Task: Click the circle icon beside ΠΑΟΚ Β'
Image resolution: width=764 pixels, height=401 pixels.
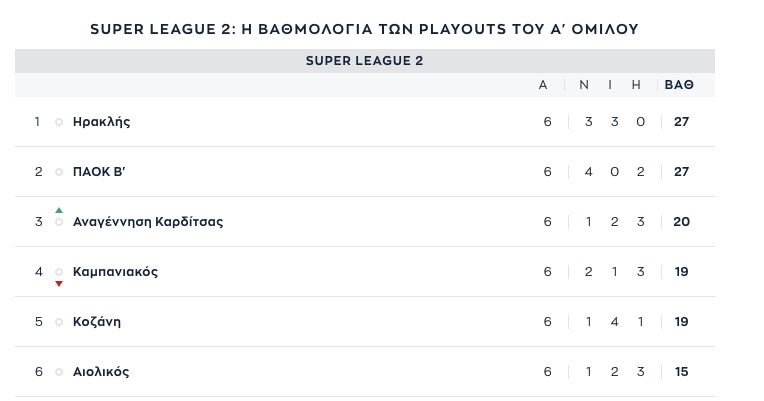Action: pyautogui.click(x=59, y=172)
